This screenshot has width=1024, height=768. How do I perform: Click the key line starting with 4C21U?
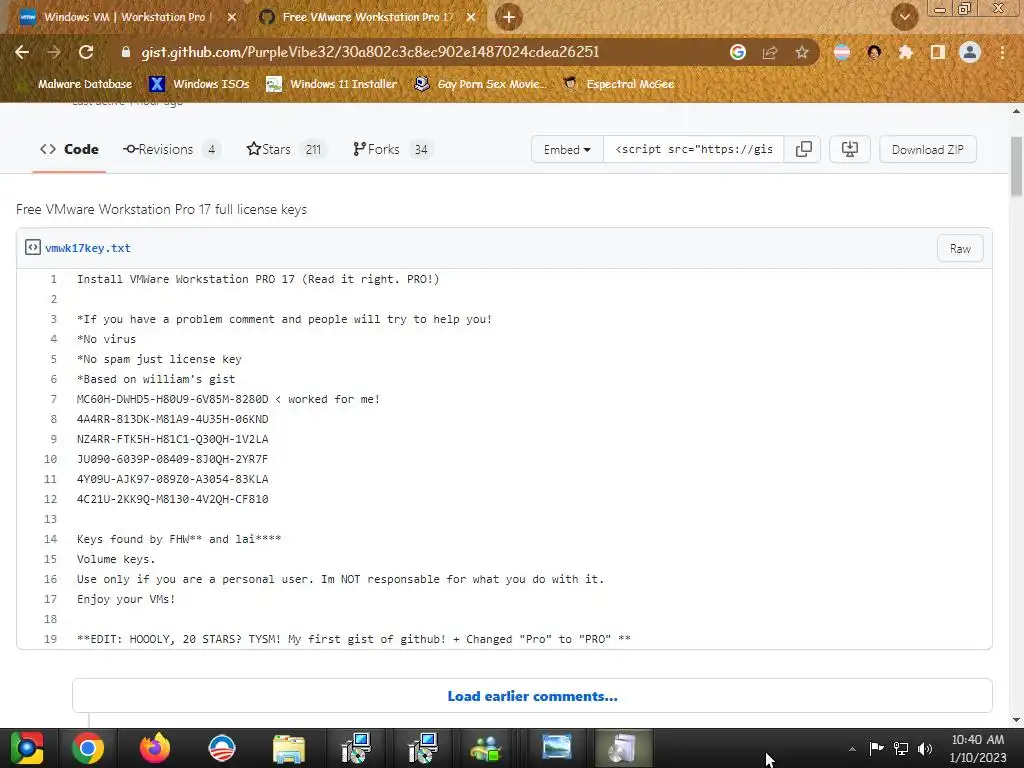tap(172, 499)
